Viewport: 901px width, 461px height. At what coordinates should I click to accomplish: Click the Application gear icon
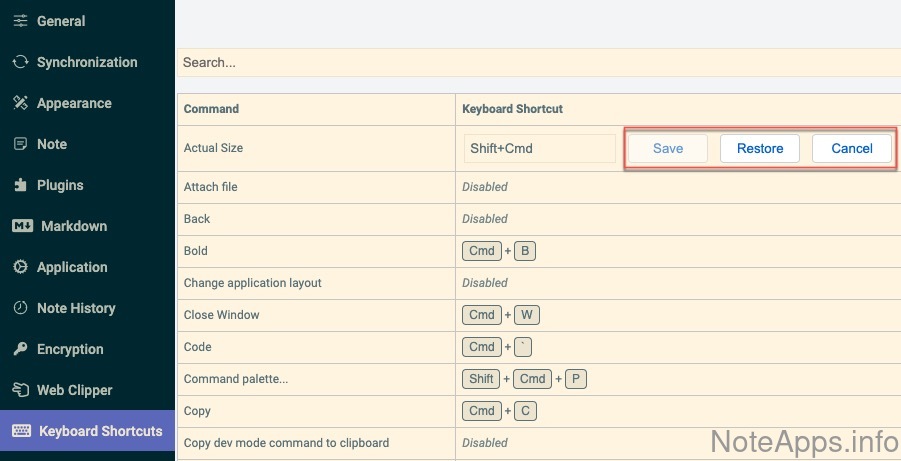coord(20,267)
